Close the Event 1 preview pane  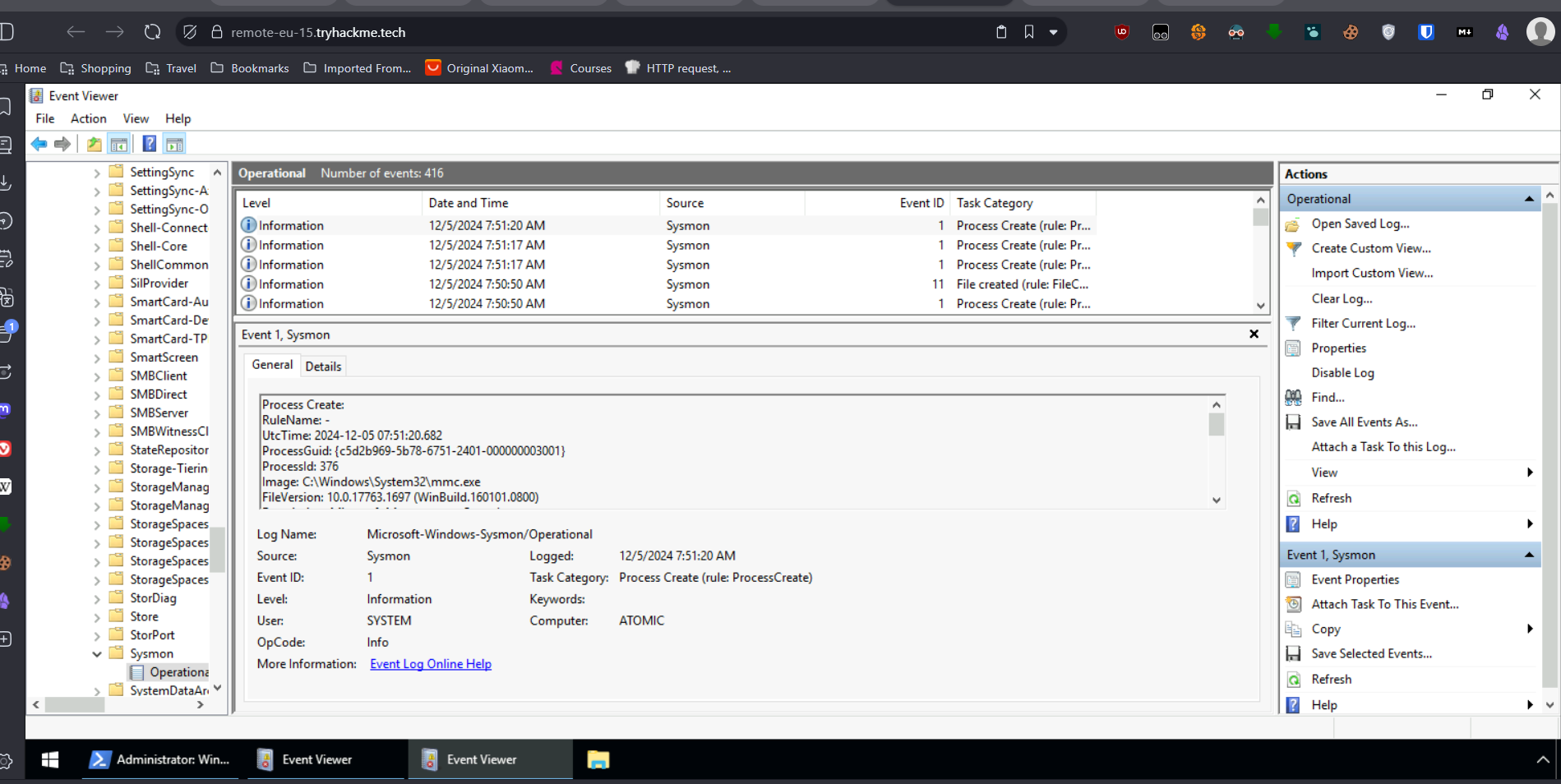coord(1254,334)
